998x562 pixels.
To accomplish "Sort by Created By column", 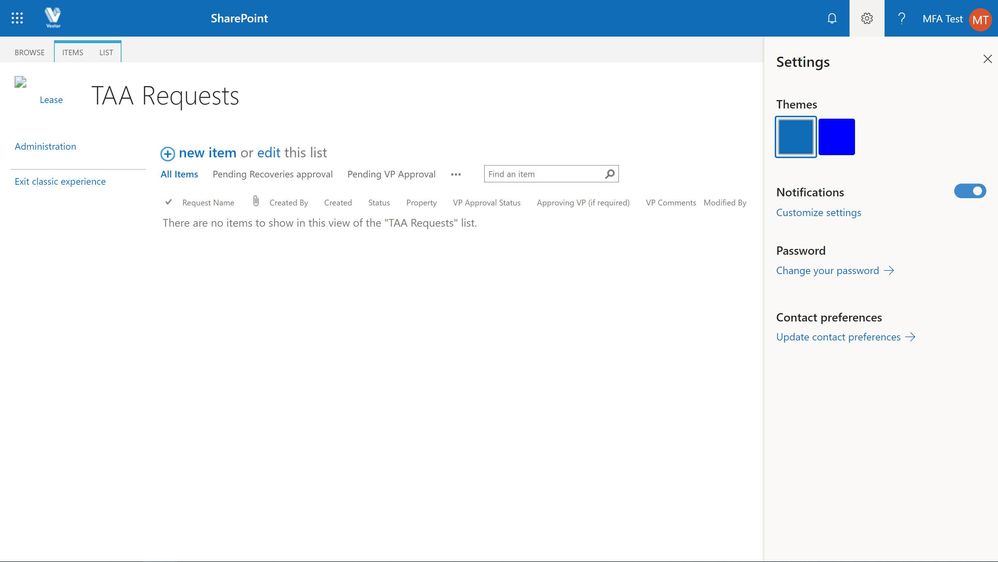I will (x=288, y=202).
